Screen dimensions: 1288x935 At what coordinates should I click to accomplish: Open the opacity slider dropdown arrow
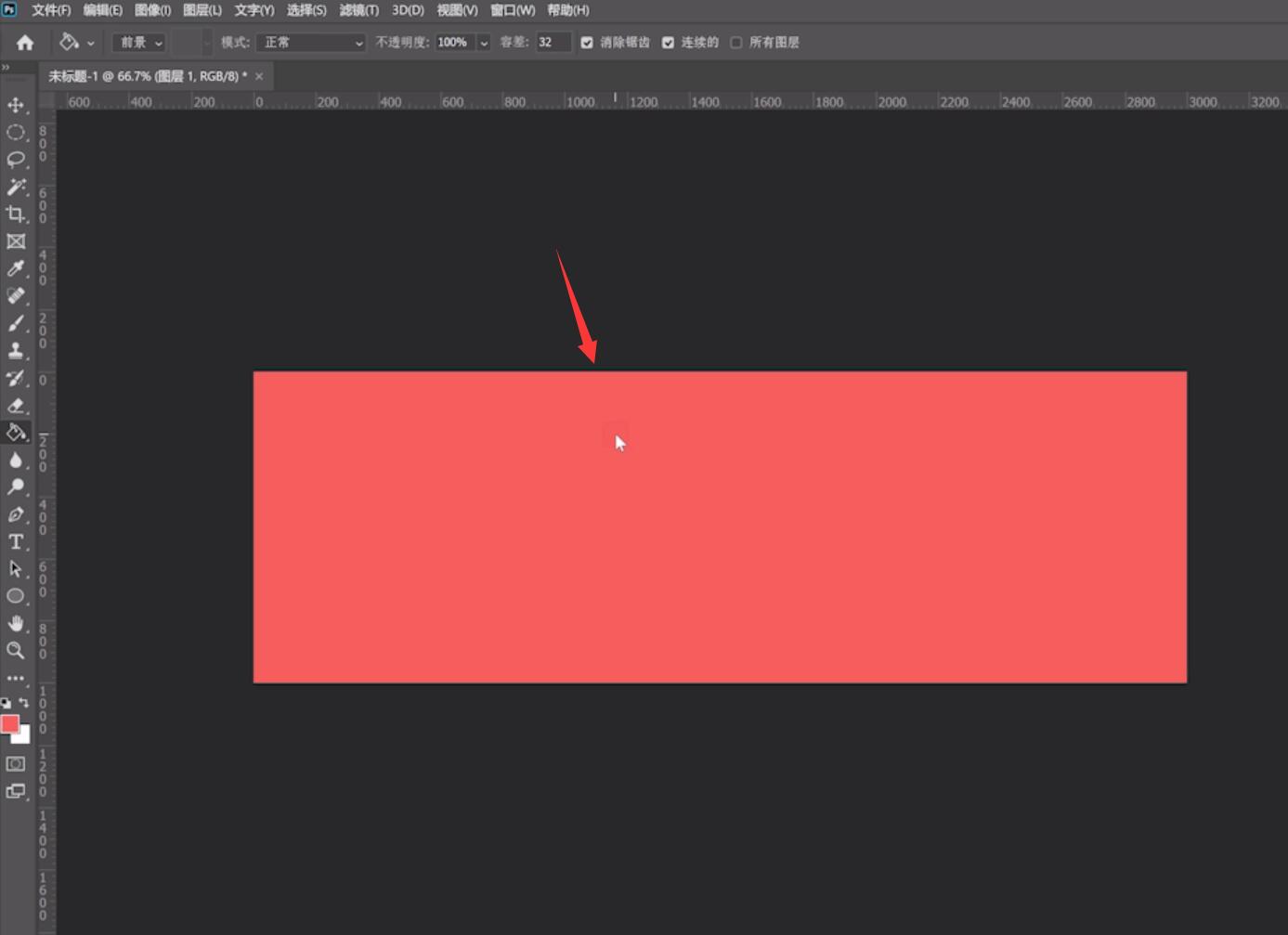coord(484,43)
